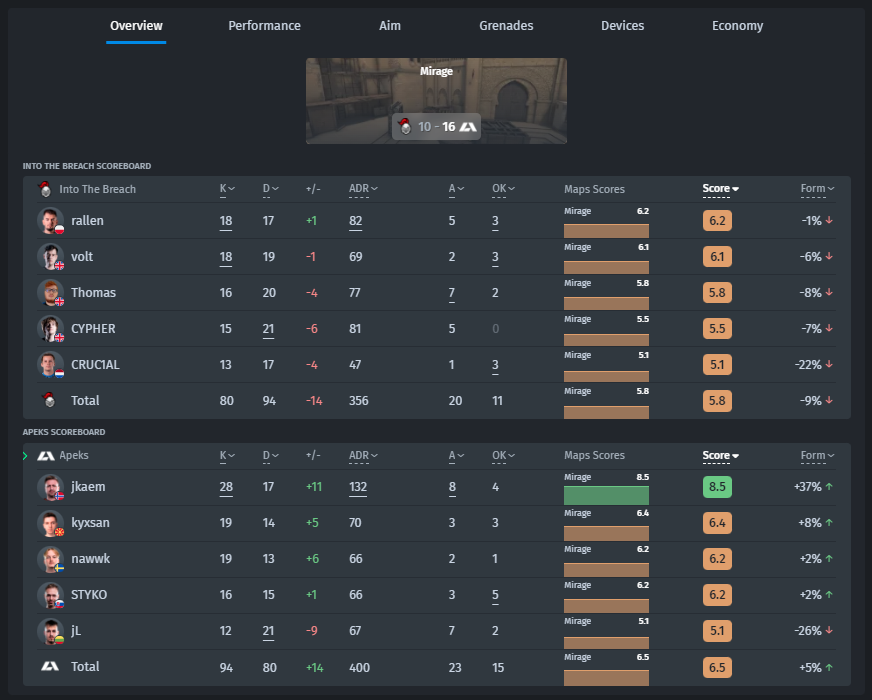The width and height of the screenshot is (872, 700).
Task: Open volt's player profile link
Action: 82,257
